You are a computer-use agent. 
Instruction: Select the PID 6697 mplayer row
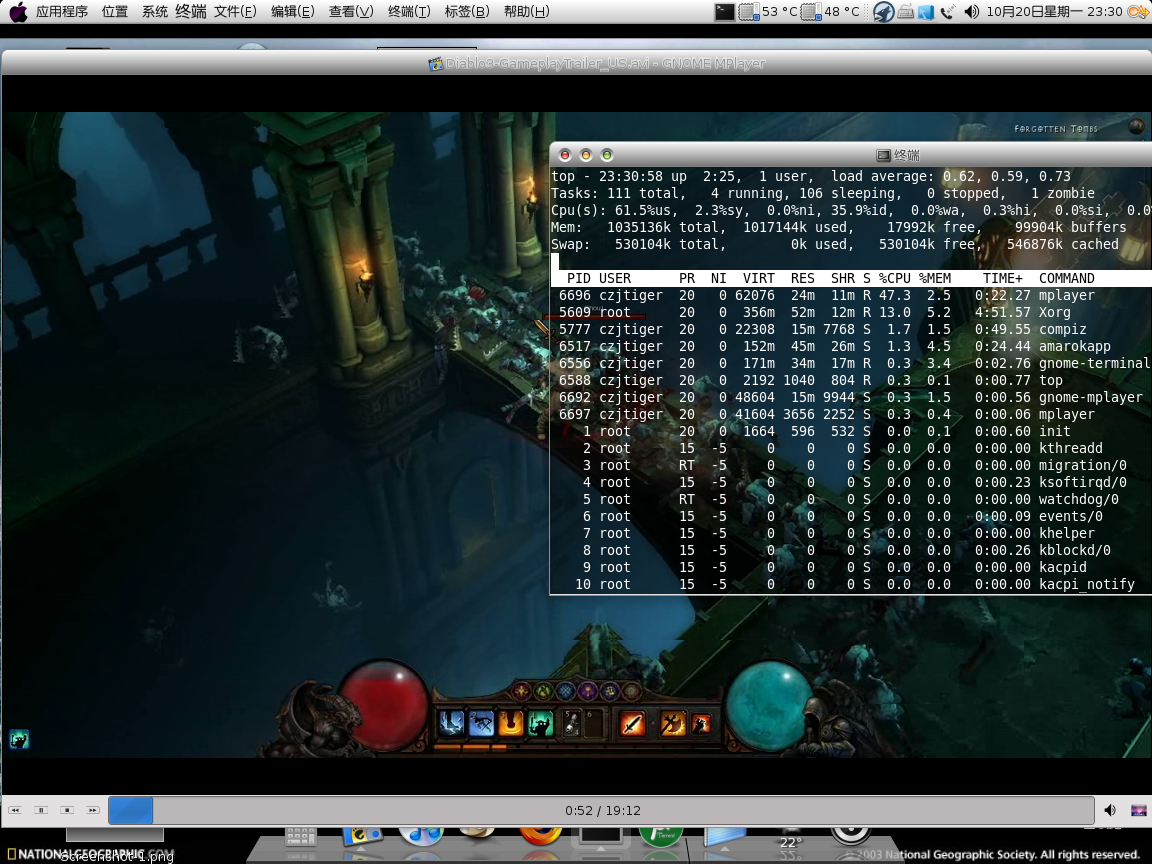point(851,414)
